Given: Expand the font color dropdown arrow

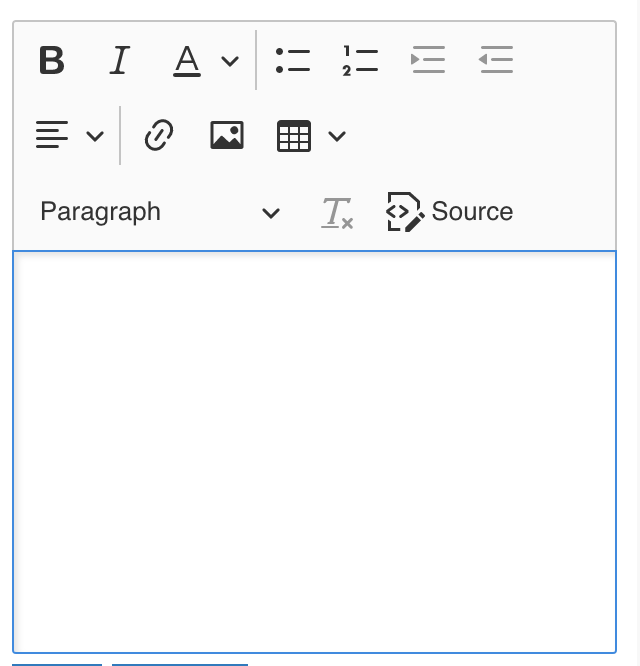Looking at the screenshot, I should pyautogui.click(x=230, y=62).
